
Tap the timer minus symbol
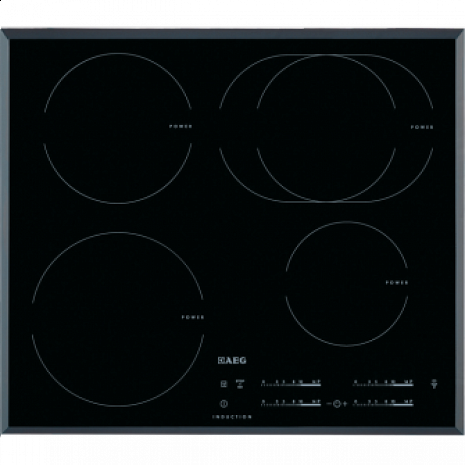[329, 404]
